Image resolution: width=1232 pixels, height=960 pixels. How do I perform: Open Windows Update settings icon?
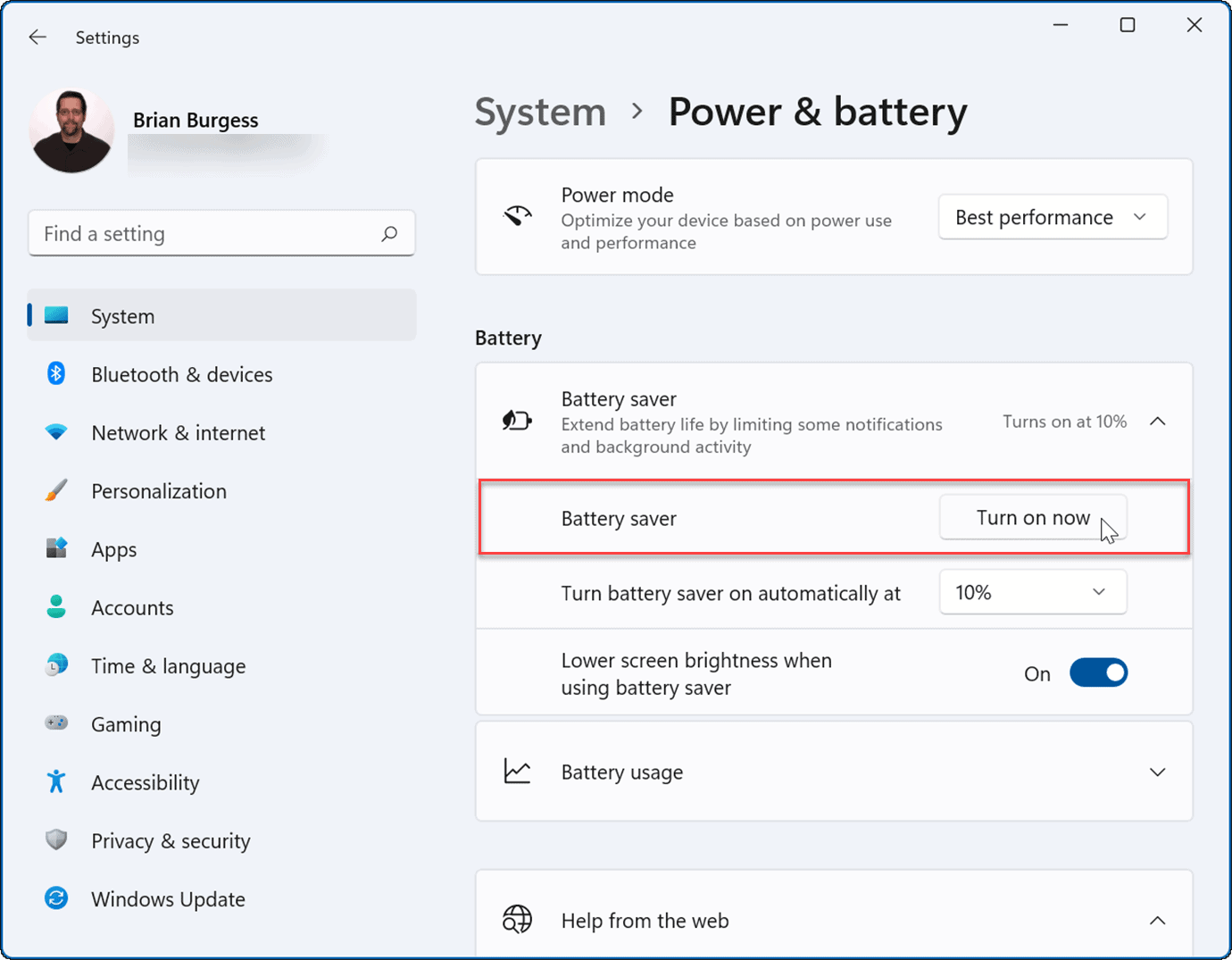(55, 898)
